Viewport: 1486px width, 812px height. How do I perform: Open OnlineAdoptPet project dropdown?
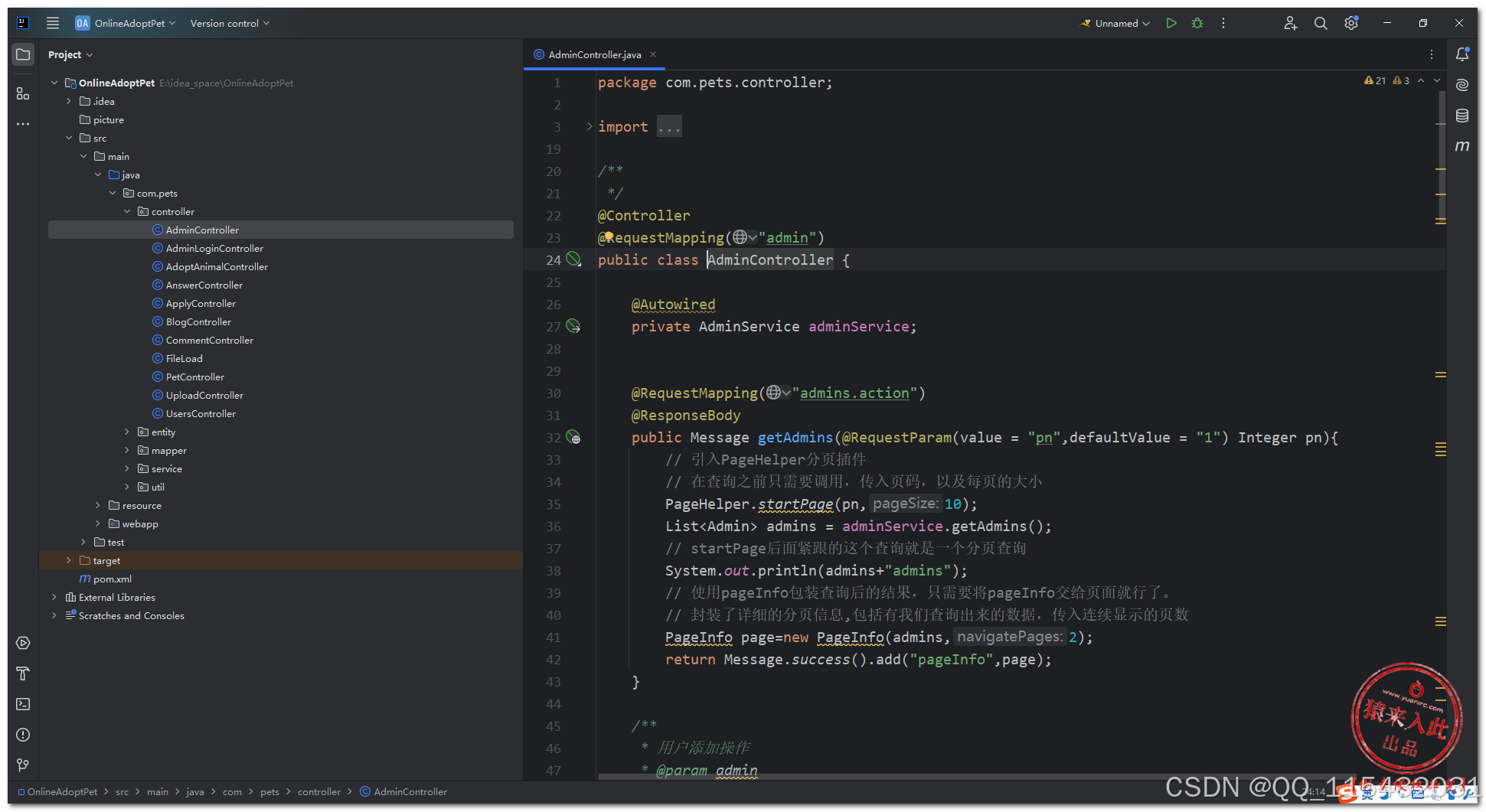(x=126, y=23)
